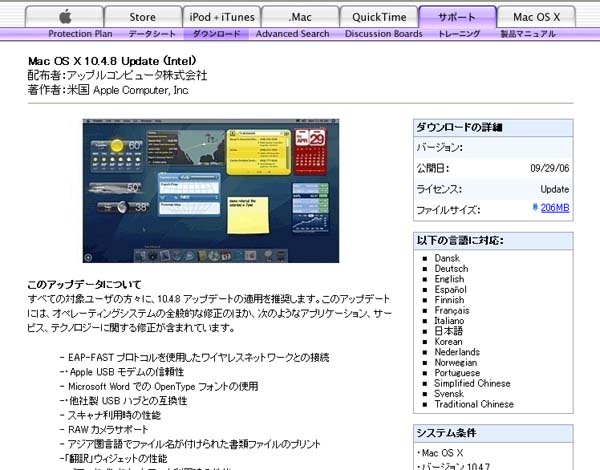This screenshot has width=600, height=470.
Task: Click Korean in the language list
Action: [448, 341]
